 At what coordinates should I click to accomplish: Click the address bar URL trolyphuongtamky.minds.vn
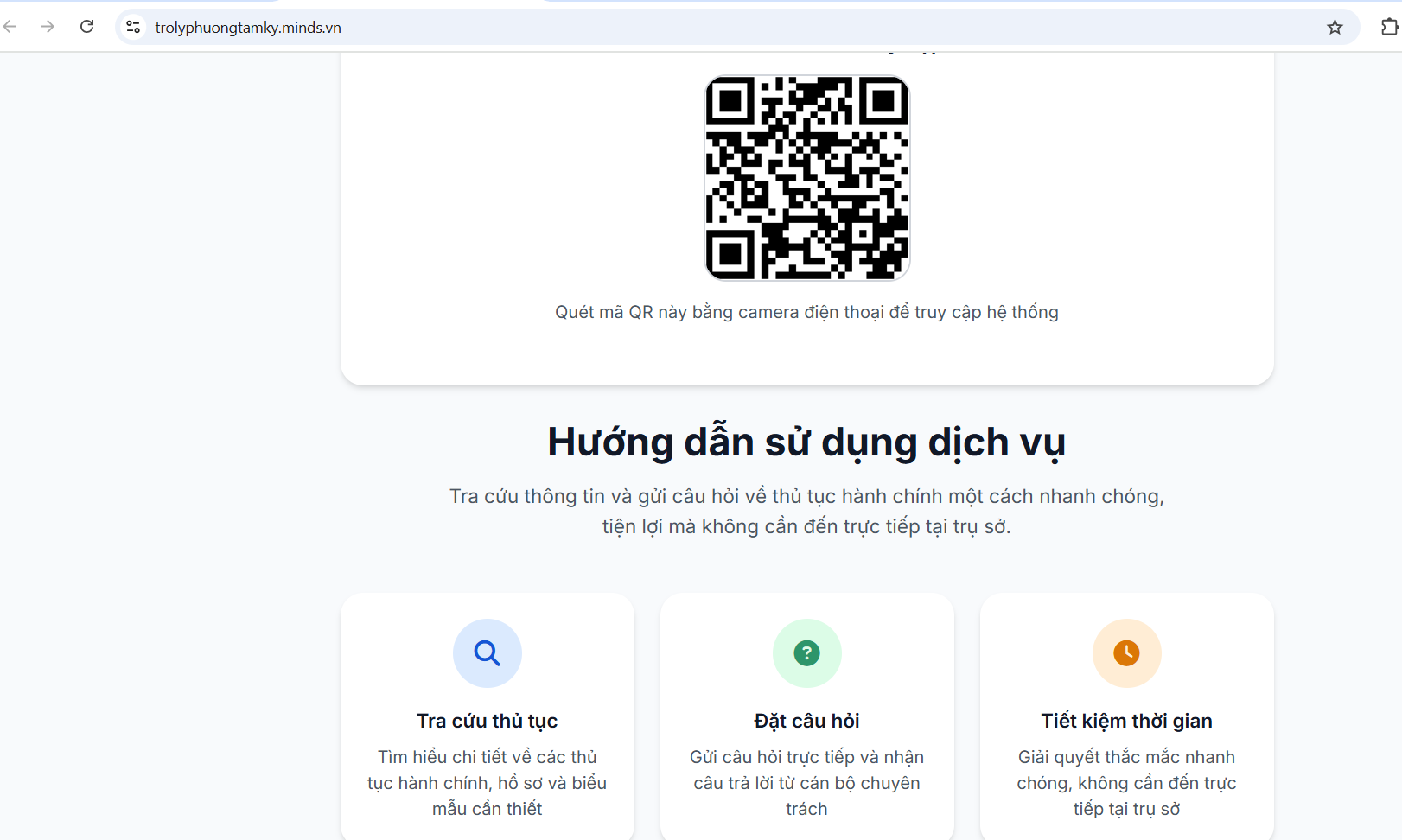pos(248,28)
